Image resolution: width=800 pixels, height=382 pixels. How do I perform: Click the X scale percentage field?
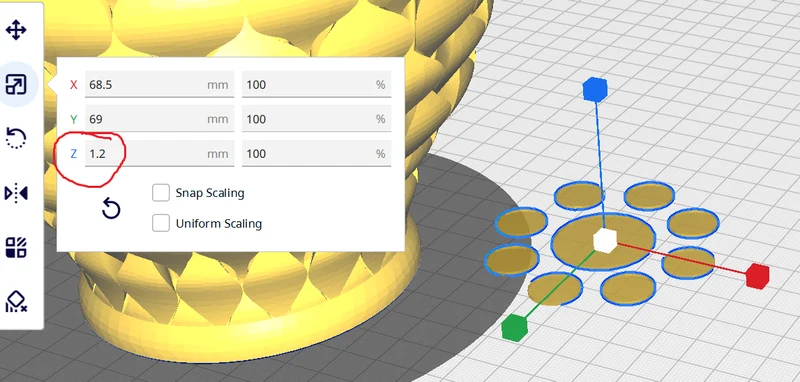point(316,84)
